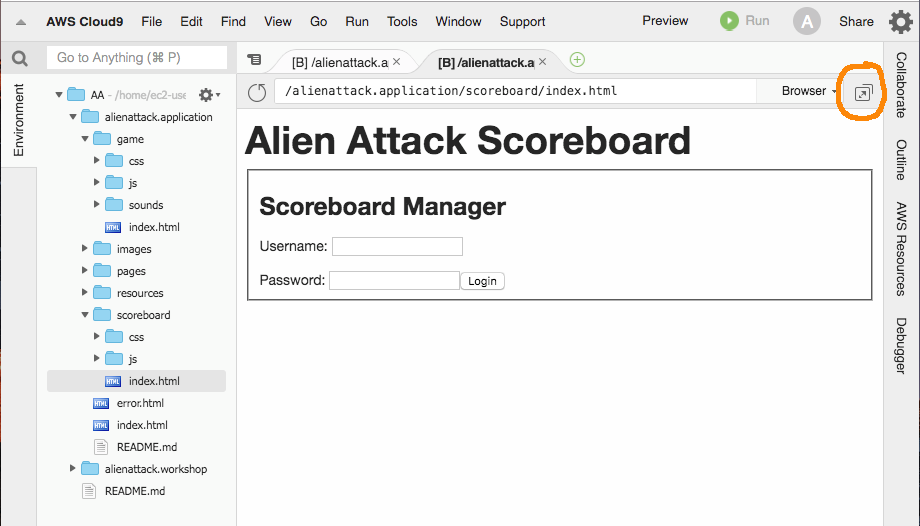Screen dimensions: 920x526
Task: Click the Go to Anything search box
Action: 137,58
